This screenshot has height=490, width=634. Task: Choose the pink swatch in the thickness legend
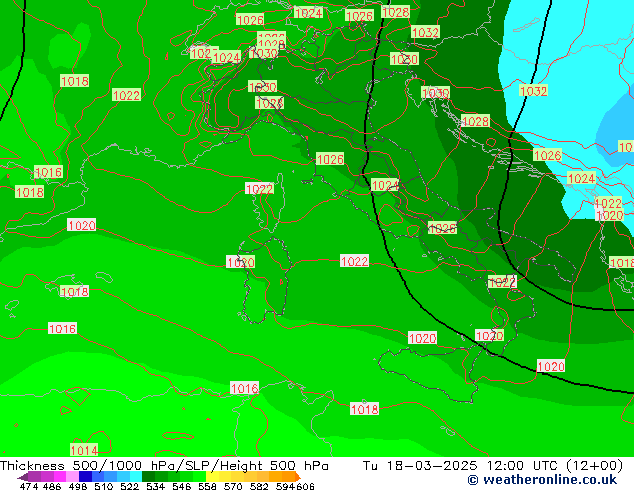coord(72,477)
